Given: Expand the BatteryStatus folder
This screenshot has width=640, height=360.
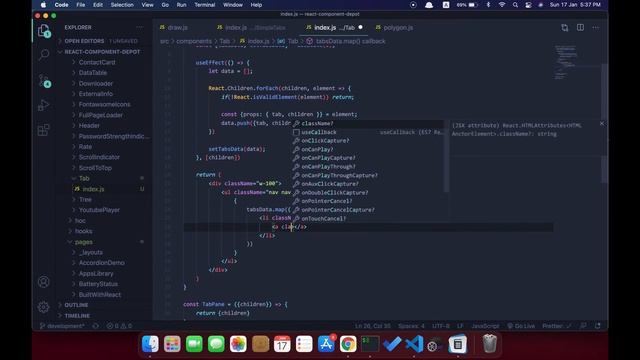Looking at the screenshot, I should coord(98,284).
